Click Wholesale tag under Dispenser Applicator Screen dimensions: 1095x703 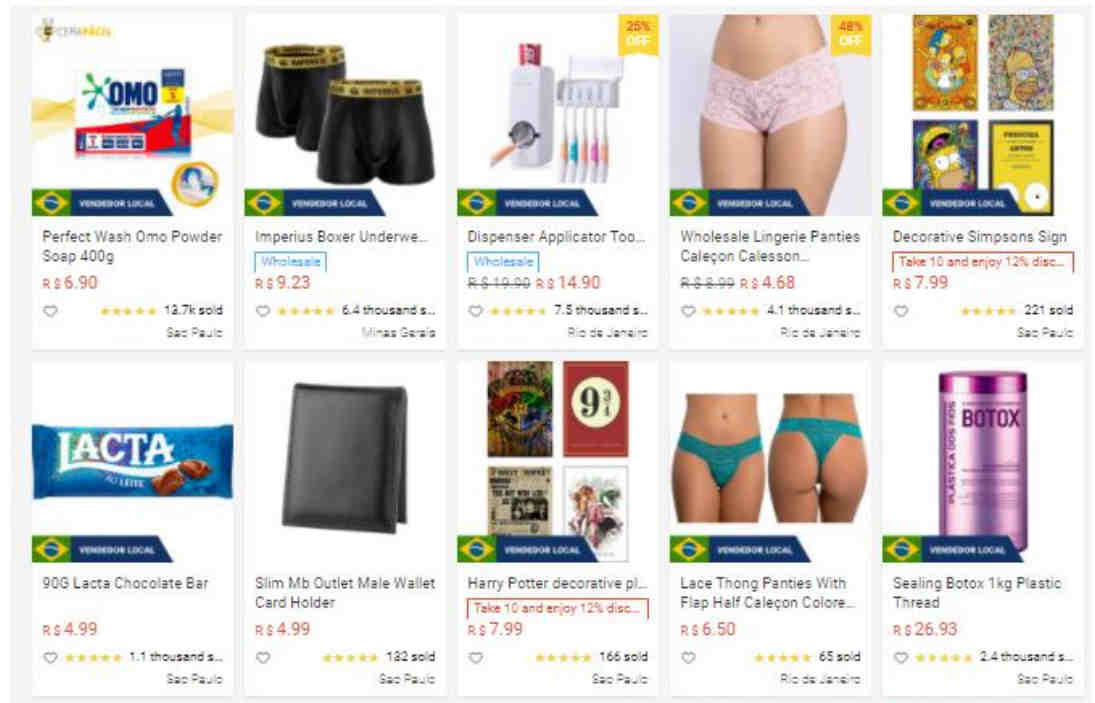pos(503,262)
